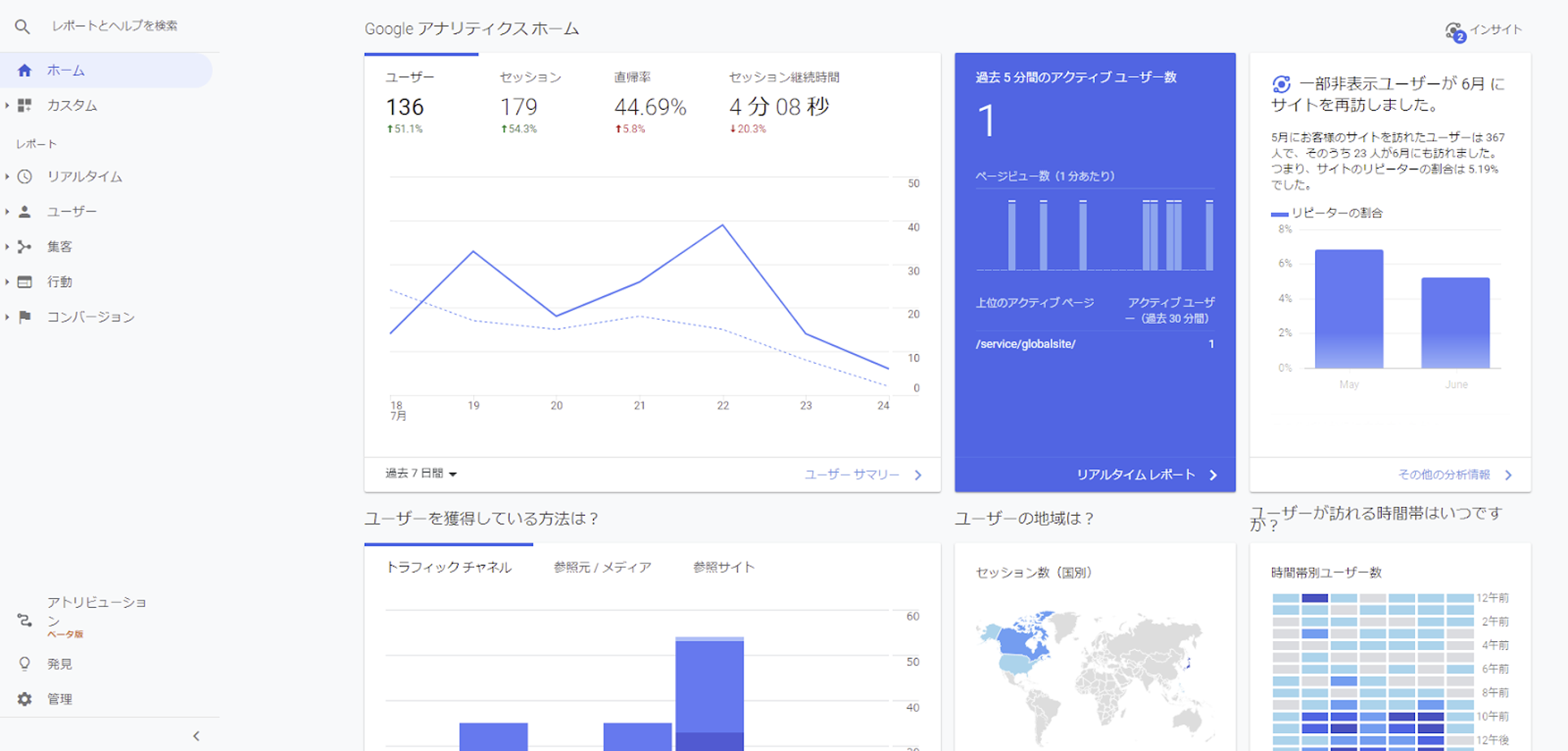The height and width of the screenshot is (751, 1568).
Task: Switch to 参照サイト tab
Action: click(x=724, y=567)
